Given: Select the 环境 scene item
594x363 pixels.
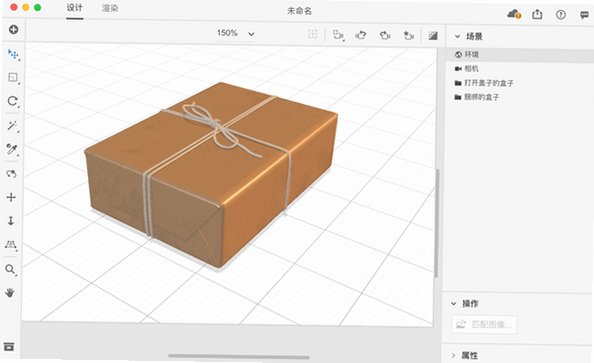Looking at the screenshot, I should coord(519,55).
